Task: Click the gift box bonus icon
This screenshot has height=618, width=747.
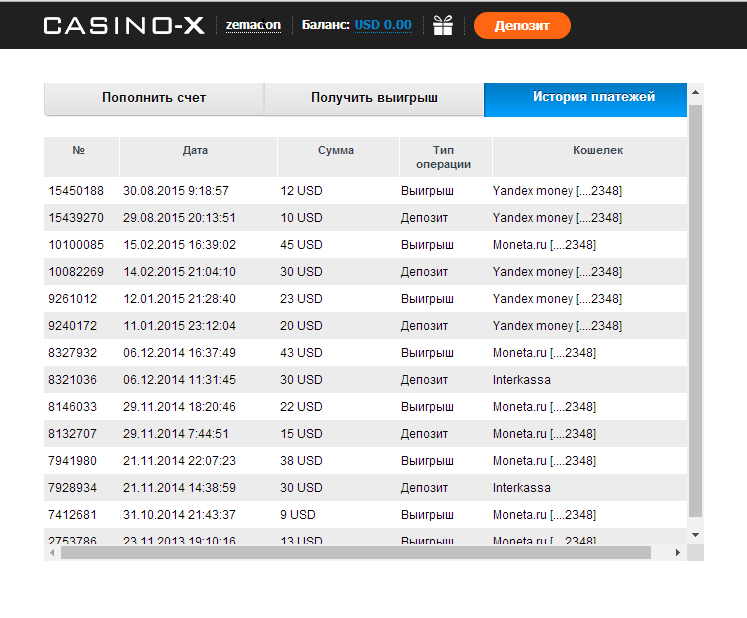Action: [443, 25]
